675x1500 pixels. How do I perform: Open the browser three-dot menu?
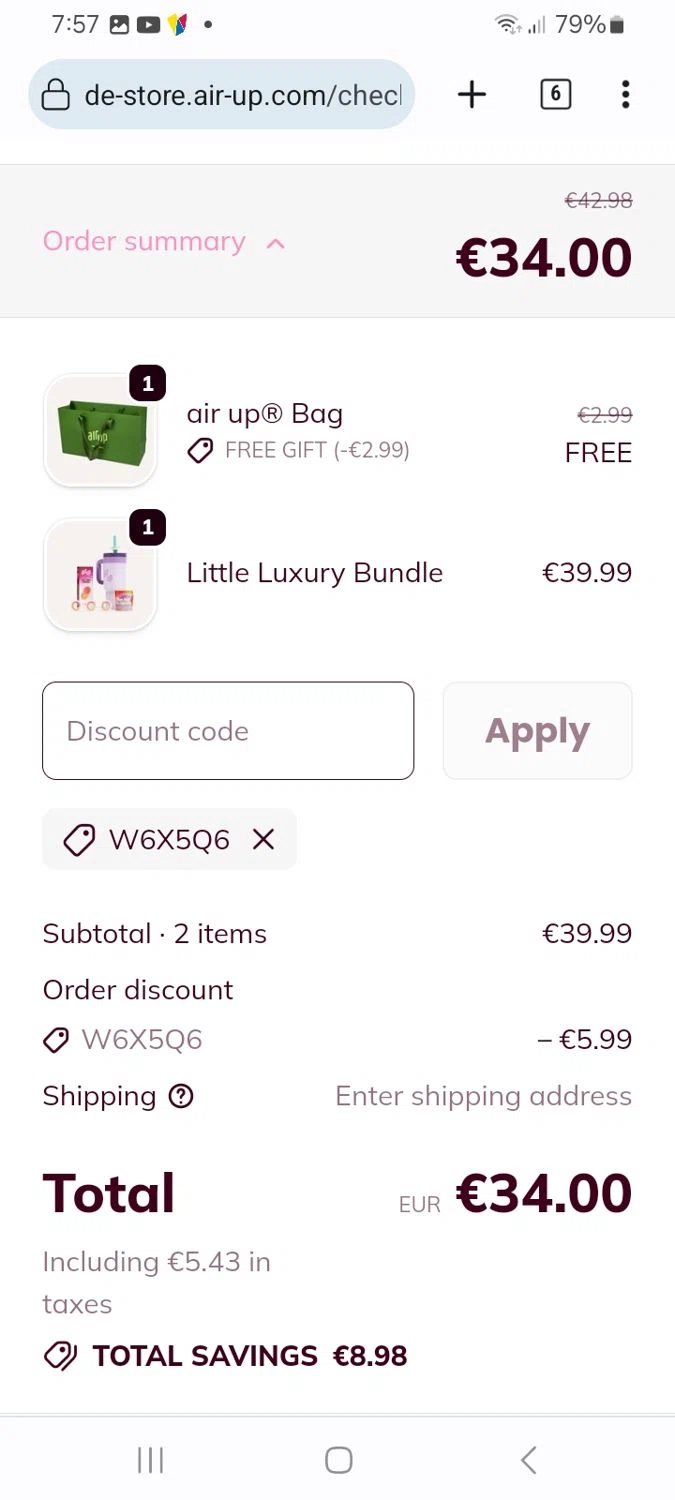(625, 95)
